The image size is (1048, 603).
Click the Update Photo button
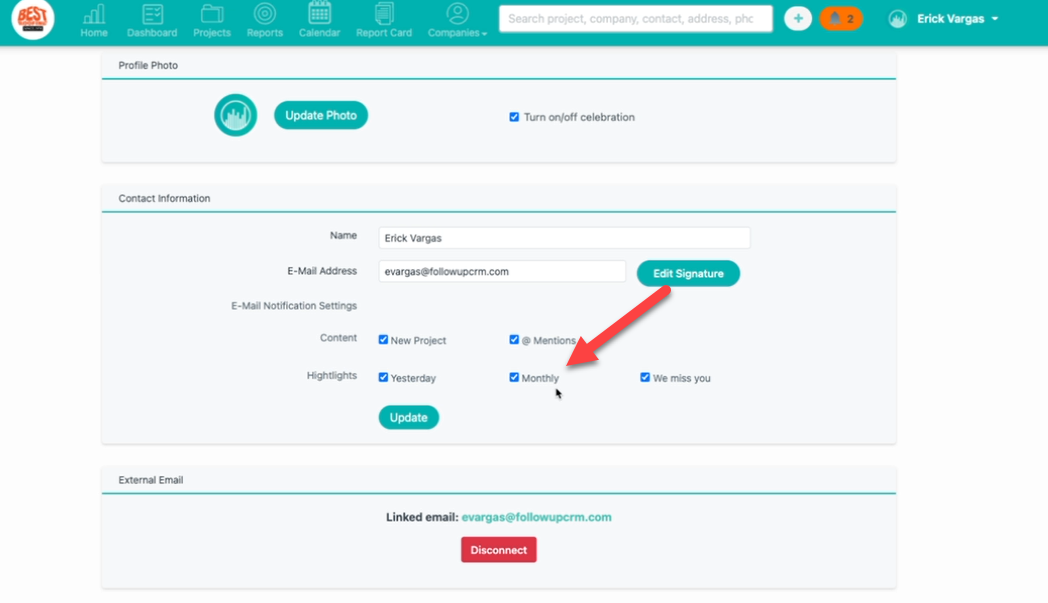[x=321, y=115]
